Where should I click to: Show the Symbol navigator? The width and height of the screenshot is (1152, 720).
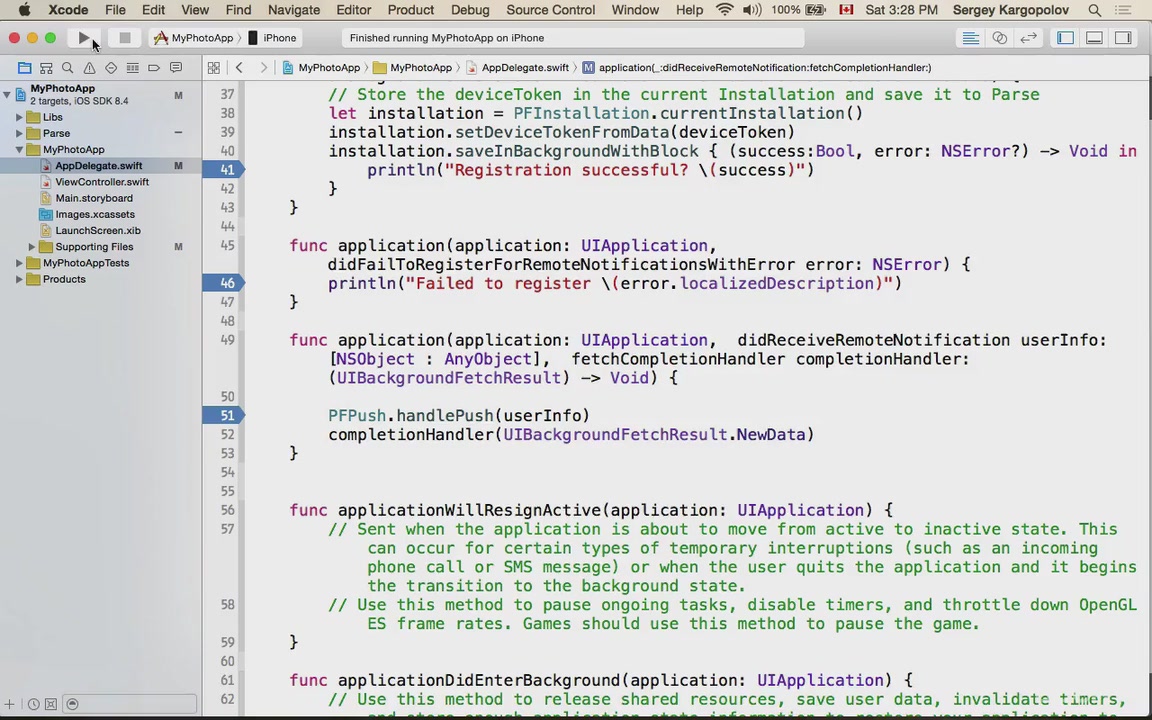click(x=46, y=68)
